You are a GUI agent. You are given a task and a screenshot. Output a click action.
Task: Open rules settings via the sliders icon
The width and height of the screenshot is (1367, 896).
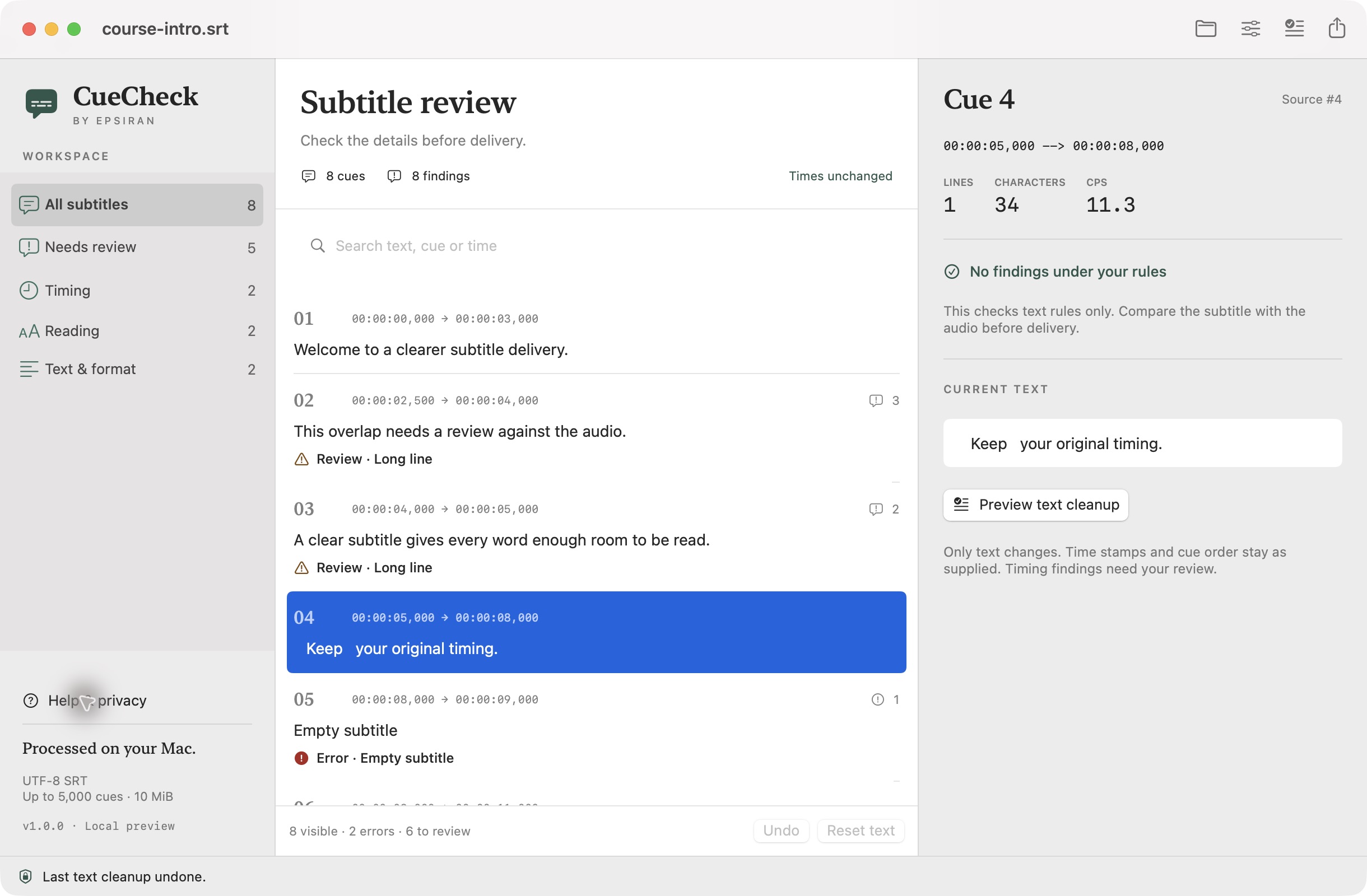tap(1250, 29)
